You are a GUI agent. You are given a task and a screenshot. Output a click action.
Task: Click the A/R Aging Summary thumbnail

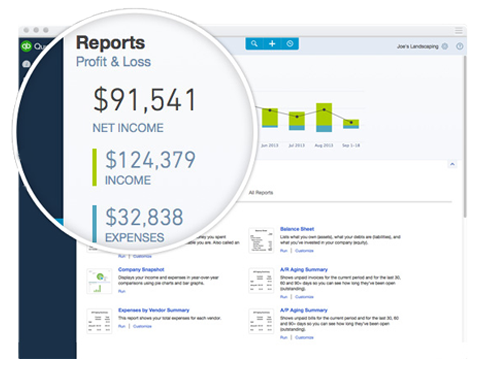point(261,281)
